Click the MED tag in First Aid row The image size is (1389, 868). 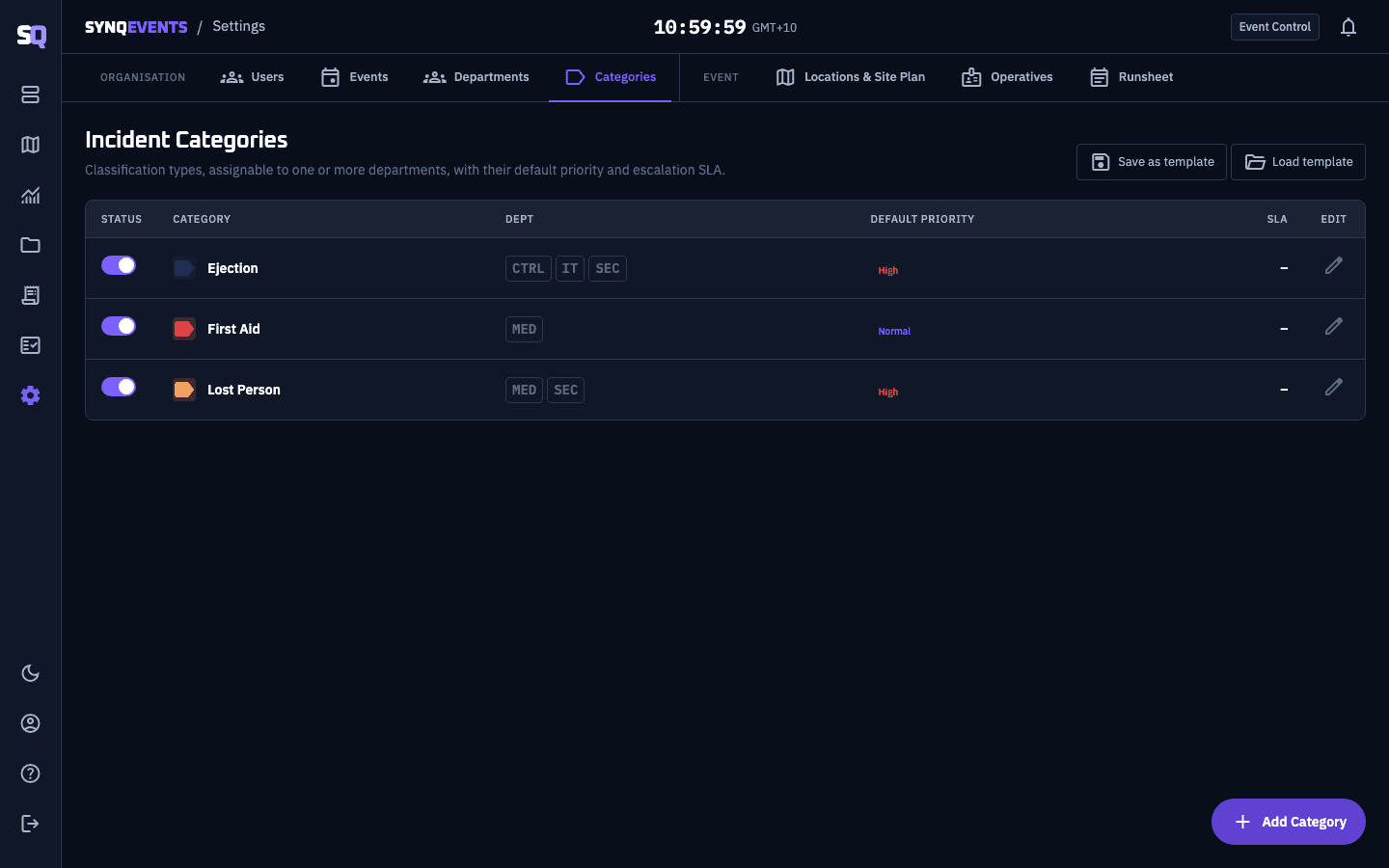[x=524, y=329]
